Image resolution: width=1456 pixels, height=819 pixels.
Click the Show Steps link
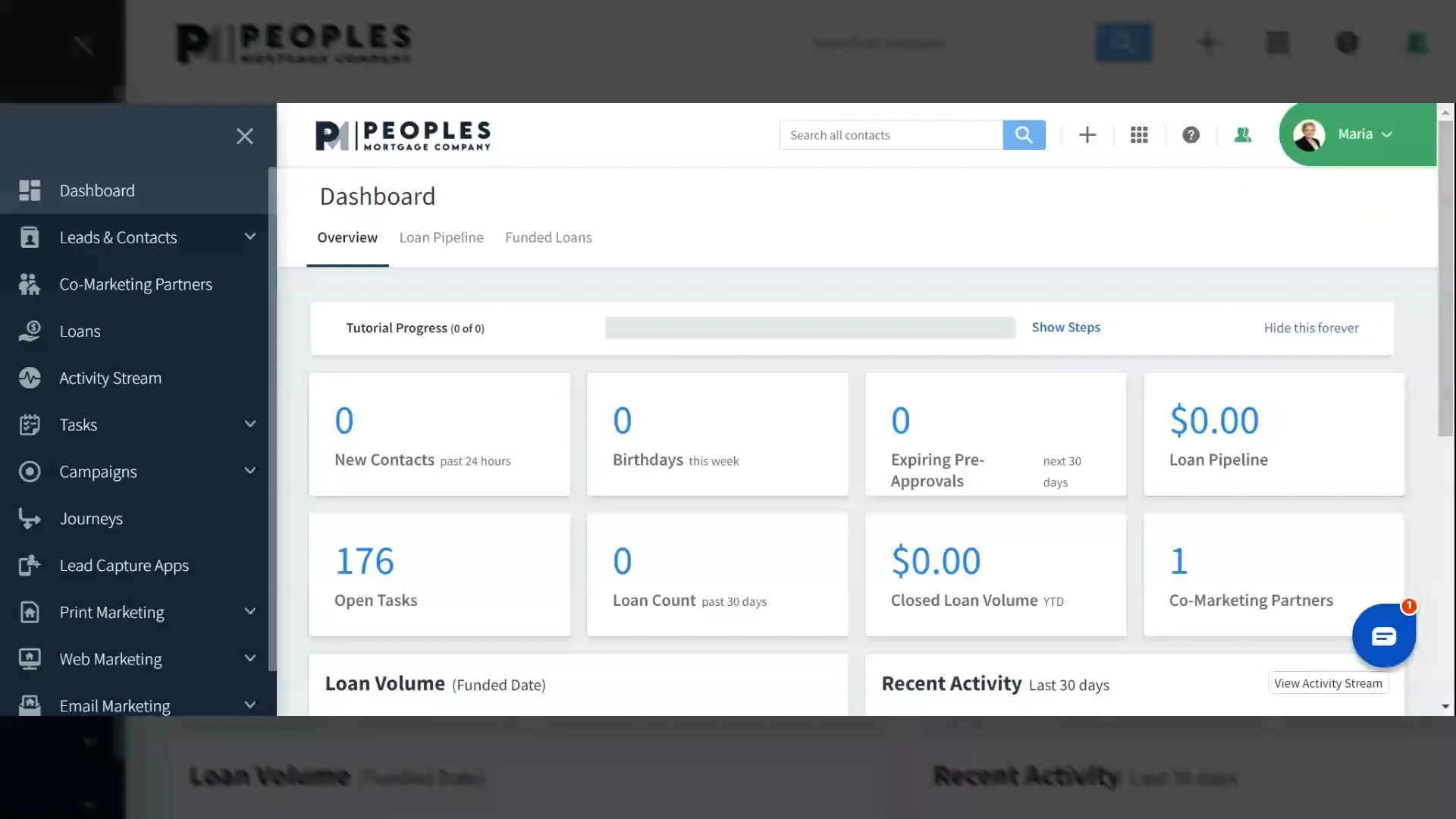tap(1065, 327)
